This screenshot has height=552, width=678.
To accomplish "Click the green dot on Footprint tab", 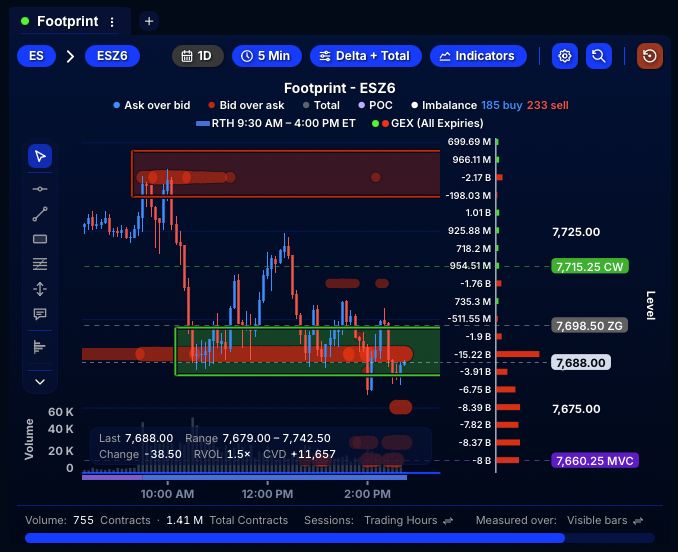I will click(25, 21).
